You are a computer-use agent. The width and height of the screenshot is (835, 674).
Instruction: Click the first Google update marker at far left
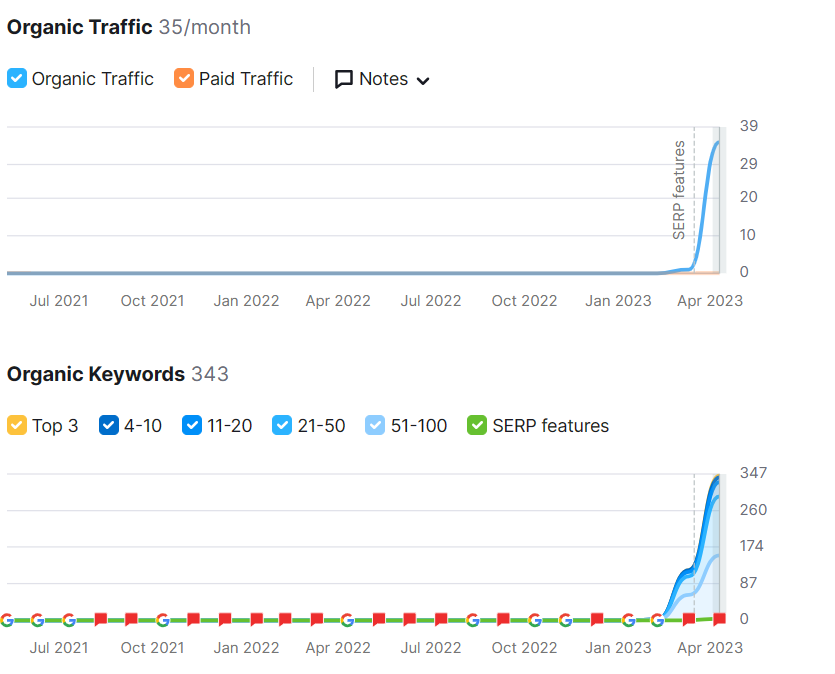[6, 620]
